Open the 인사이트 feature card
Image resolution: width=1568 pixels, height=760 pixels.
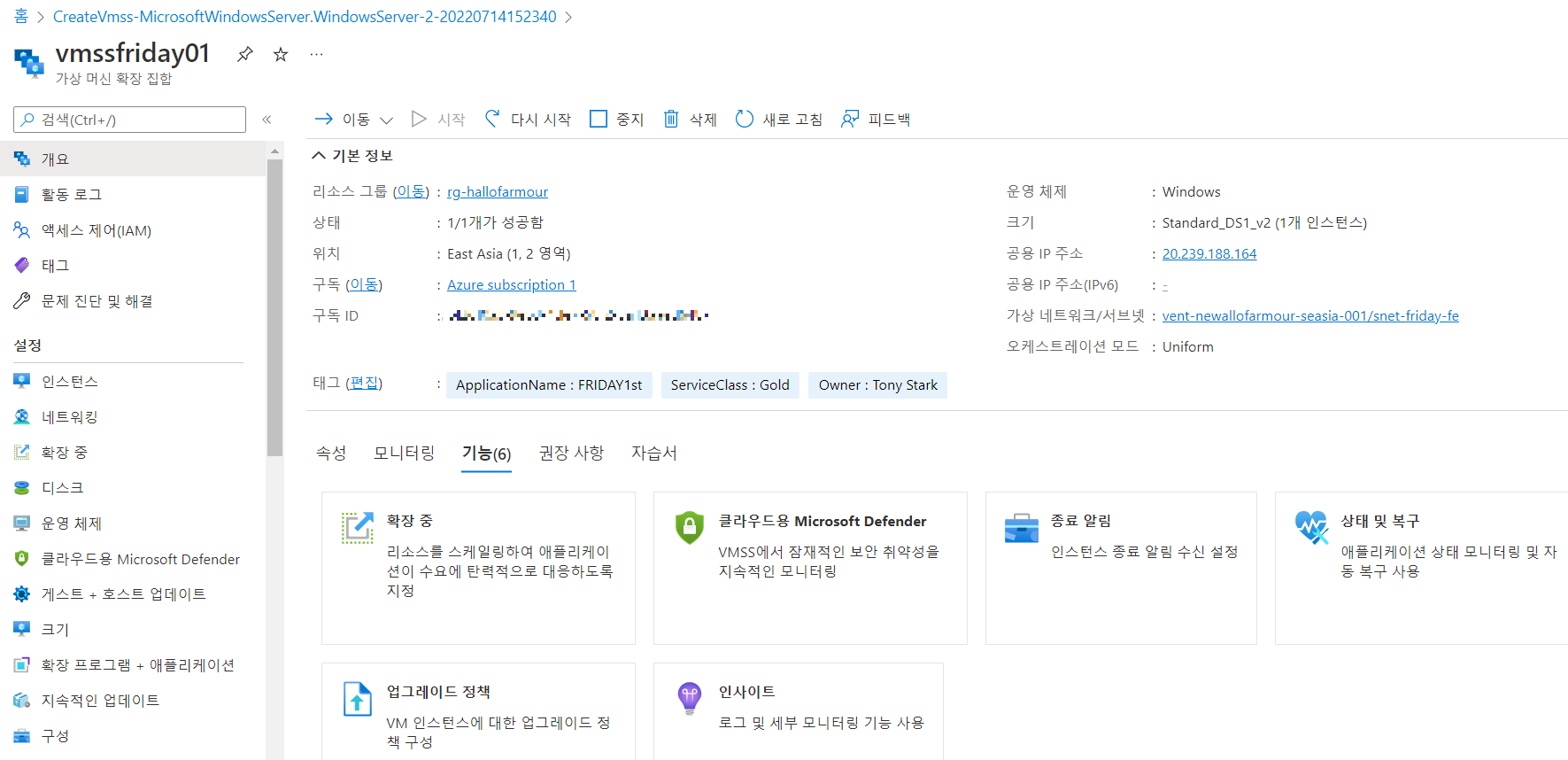[x=799, y=711]
